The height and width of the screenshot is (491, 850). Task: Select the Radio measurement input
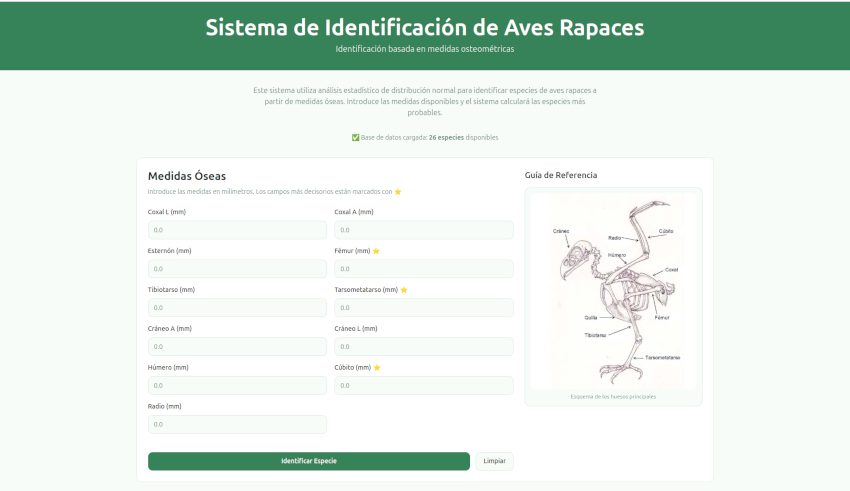coord(237,424)
